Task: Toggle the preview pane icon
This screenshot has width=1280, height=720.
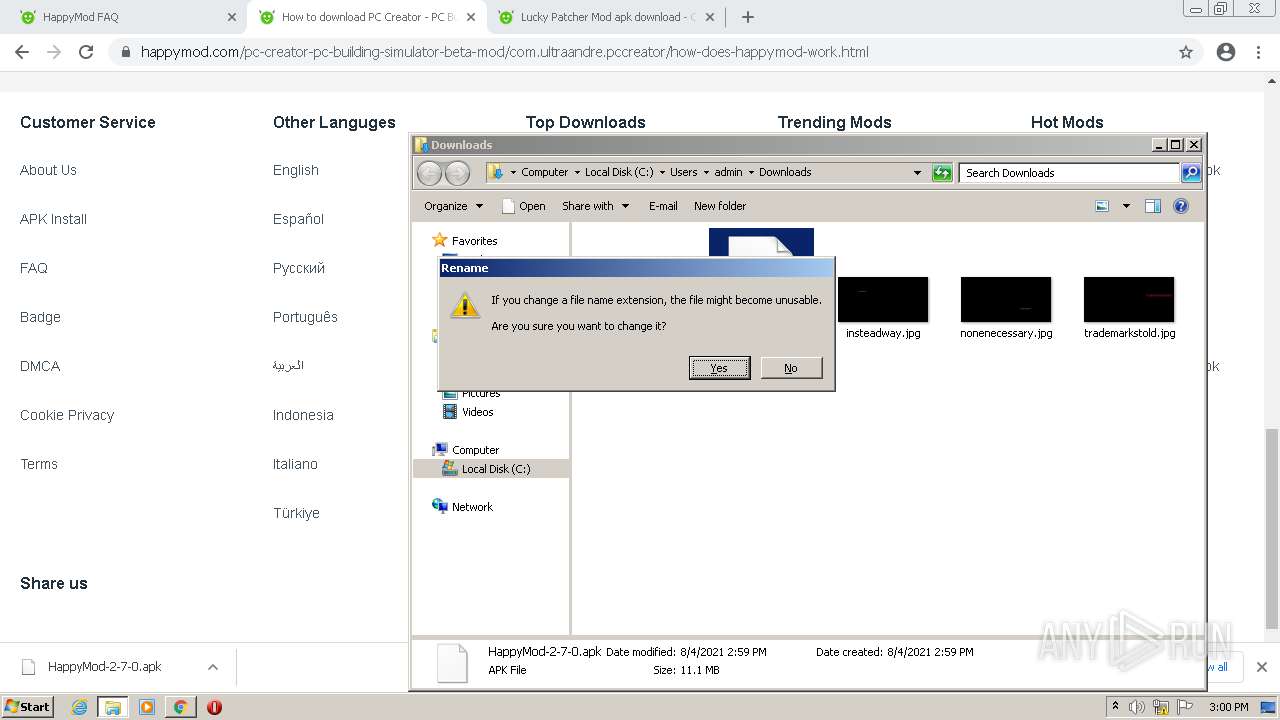Action: coord(1153,206)
